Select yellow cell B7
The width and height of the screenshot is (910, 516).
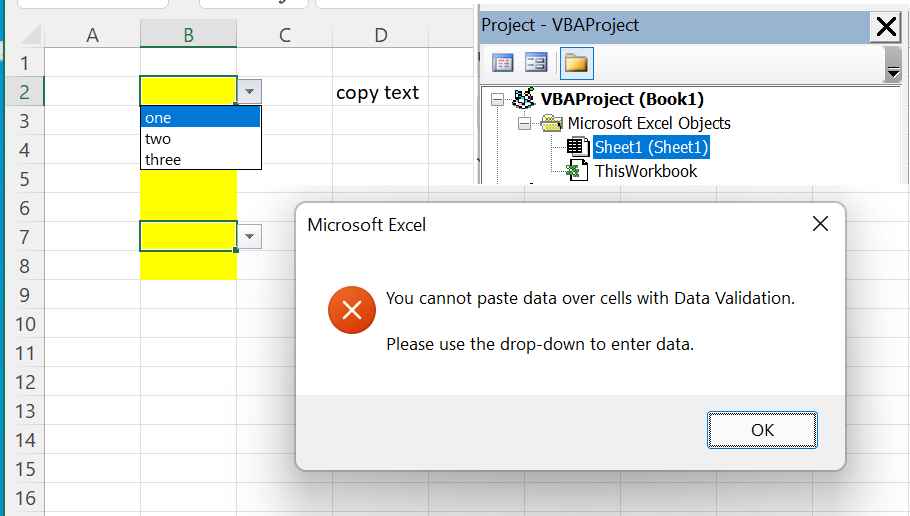click(188, 236)
